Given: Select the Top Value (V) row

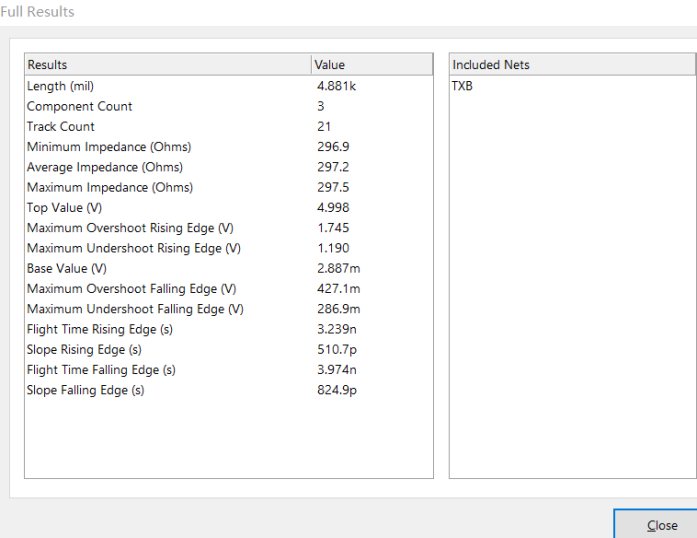Looking at the screenshot, I should pos(229,208).
